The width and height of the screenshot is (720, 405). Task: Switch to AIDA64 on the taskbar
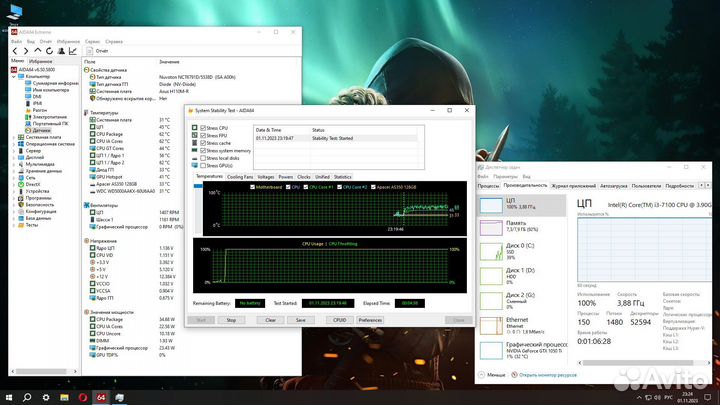coord(101,397)
